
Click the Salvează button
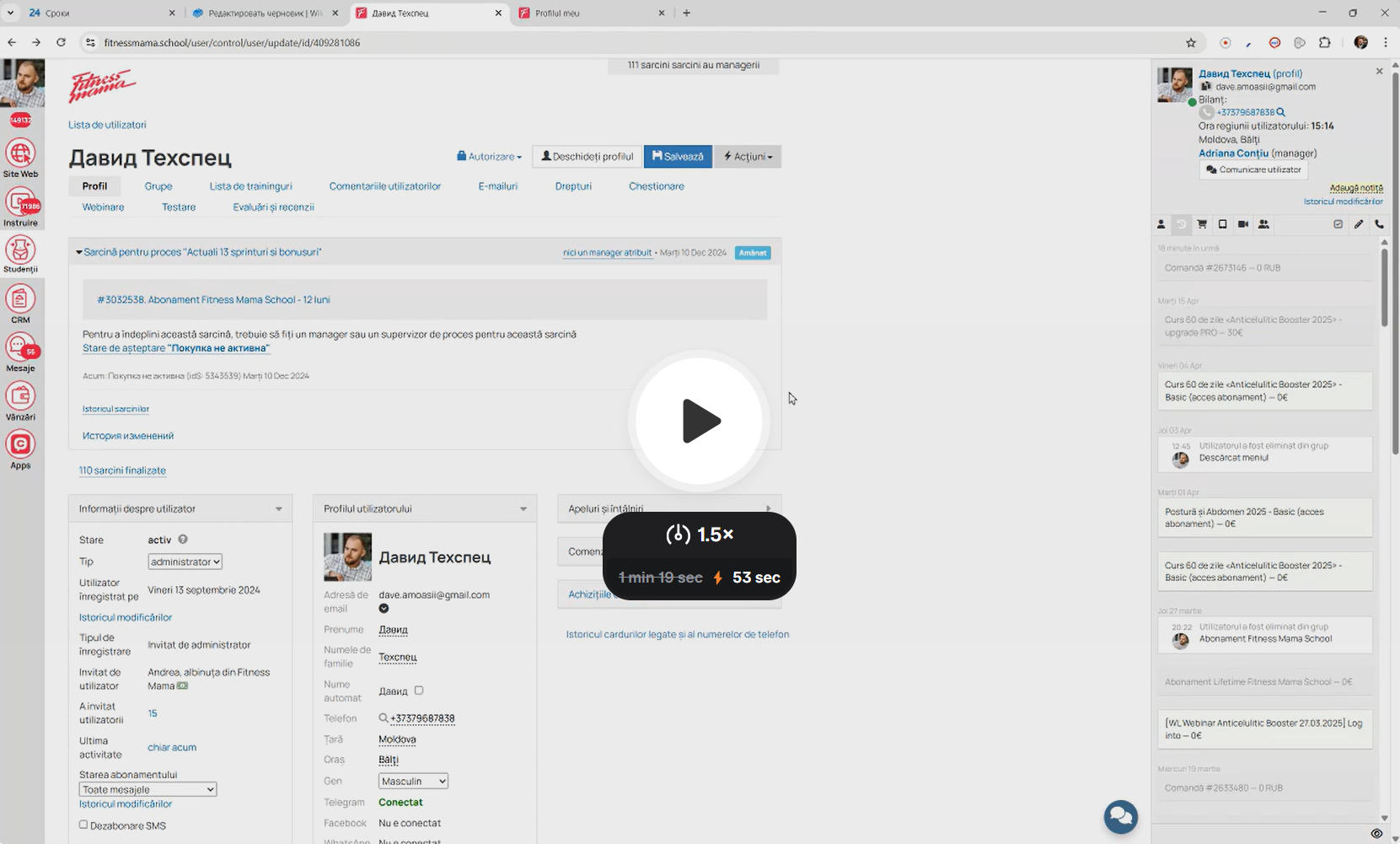point(679,157)
